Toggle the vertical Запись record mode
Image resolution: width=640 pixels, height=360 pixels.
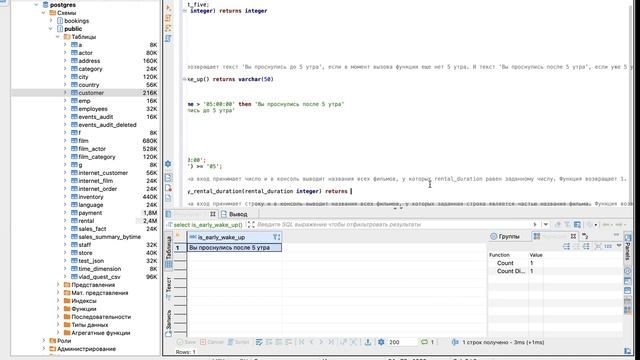169,322
